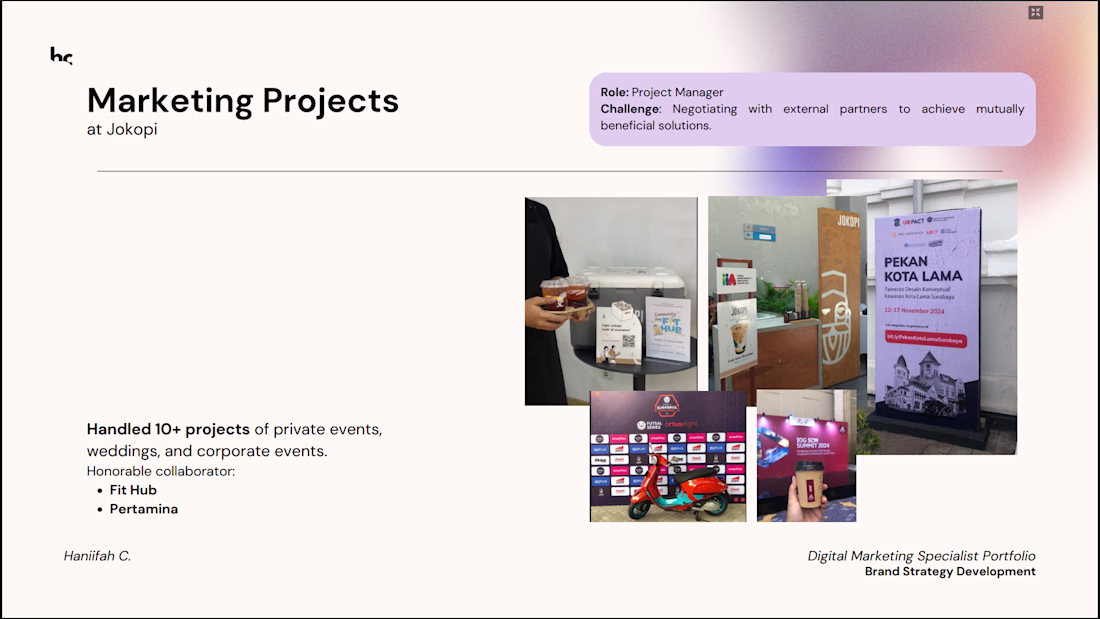
Task: Open the red scooter futsal backdrop photo
Action: [668, 456]
